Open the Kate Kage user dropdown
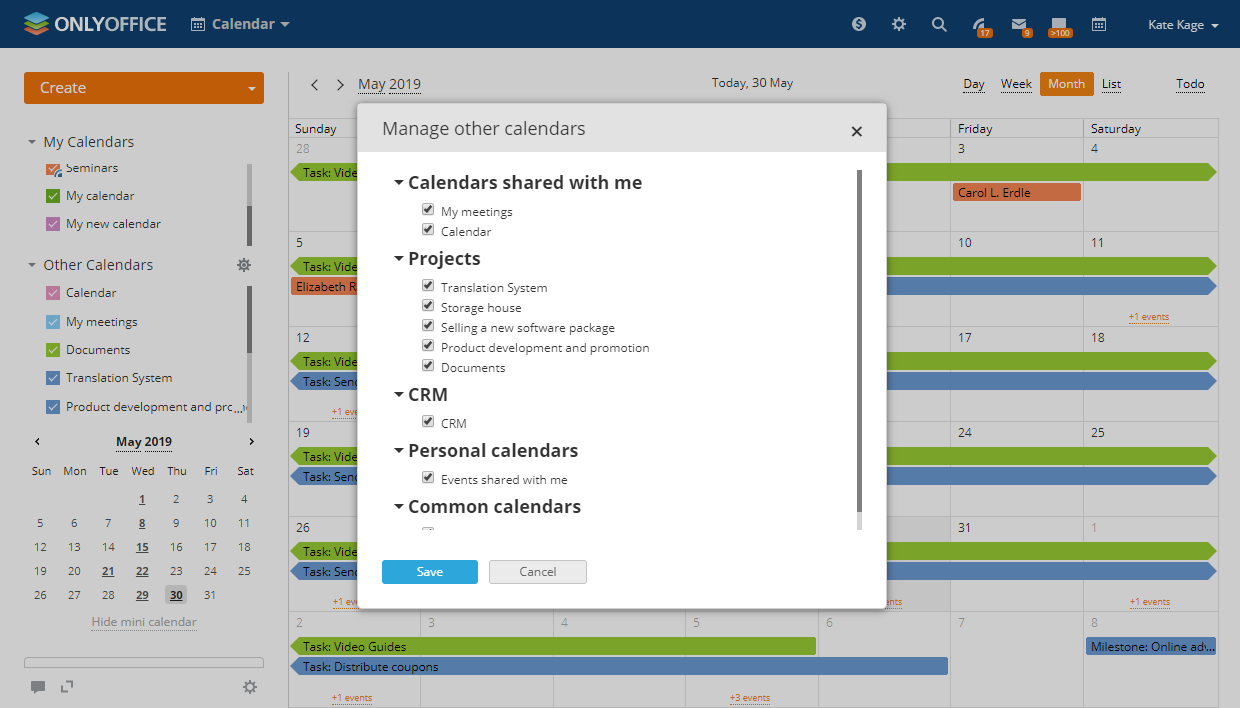 (1183, 24)
